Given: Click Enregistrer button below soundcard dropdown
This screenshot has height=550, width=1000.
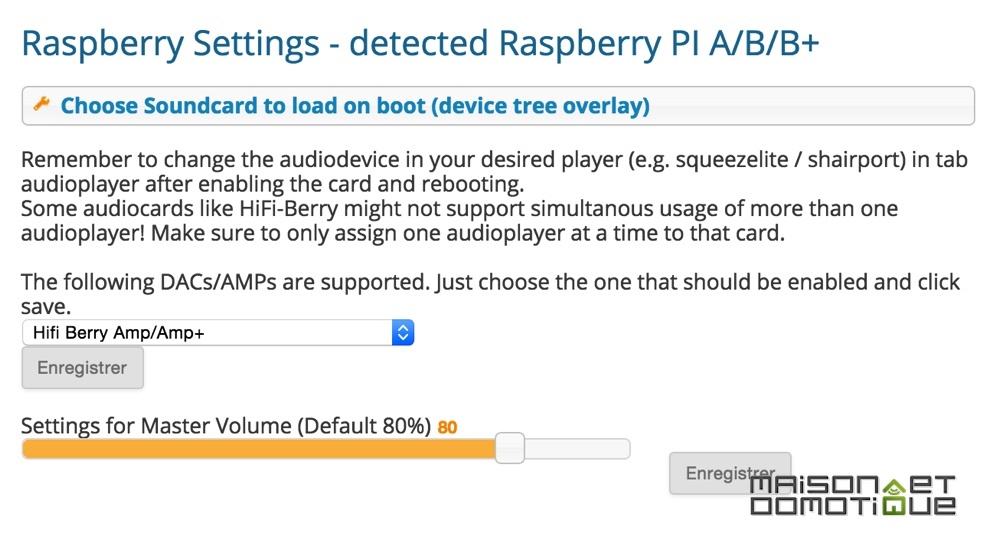Looking at the screenshot, I should point(82,368).
